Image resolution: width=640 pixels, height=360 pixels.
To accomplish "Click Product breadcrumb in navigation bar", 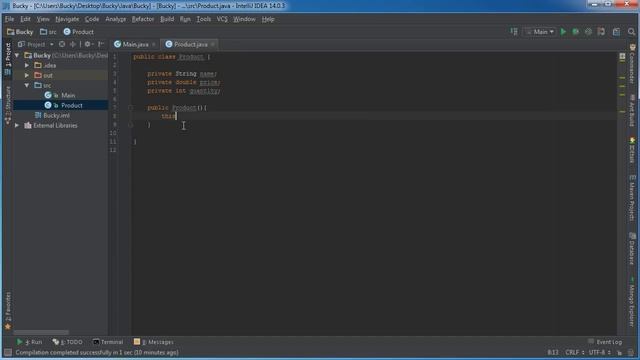I will coord(78,31).
